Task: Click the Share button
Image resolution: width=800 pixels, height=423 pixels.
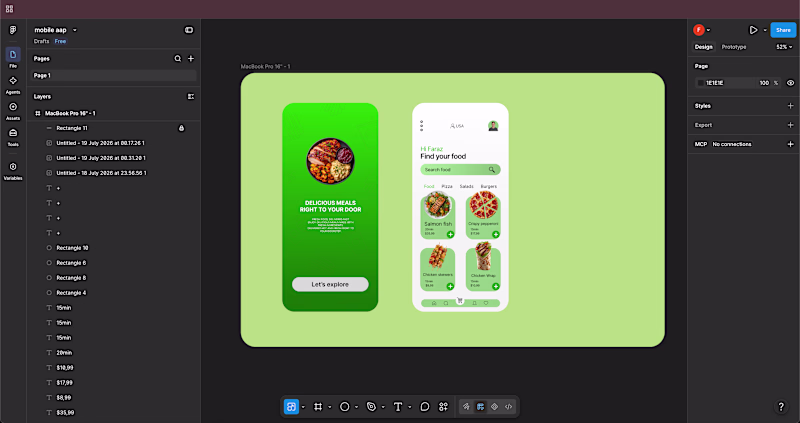Action: (x=783, y=30)
